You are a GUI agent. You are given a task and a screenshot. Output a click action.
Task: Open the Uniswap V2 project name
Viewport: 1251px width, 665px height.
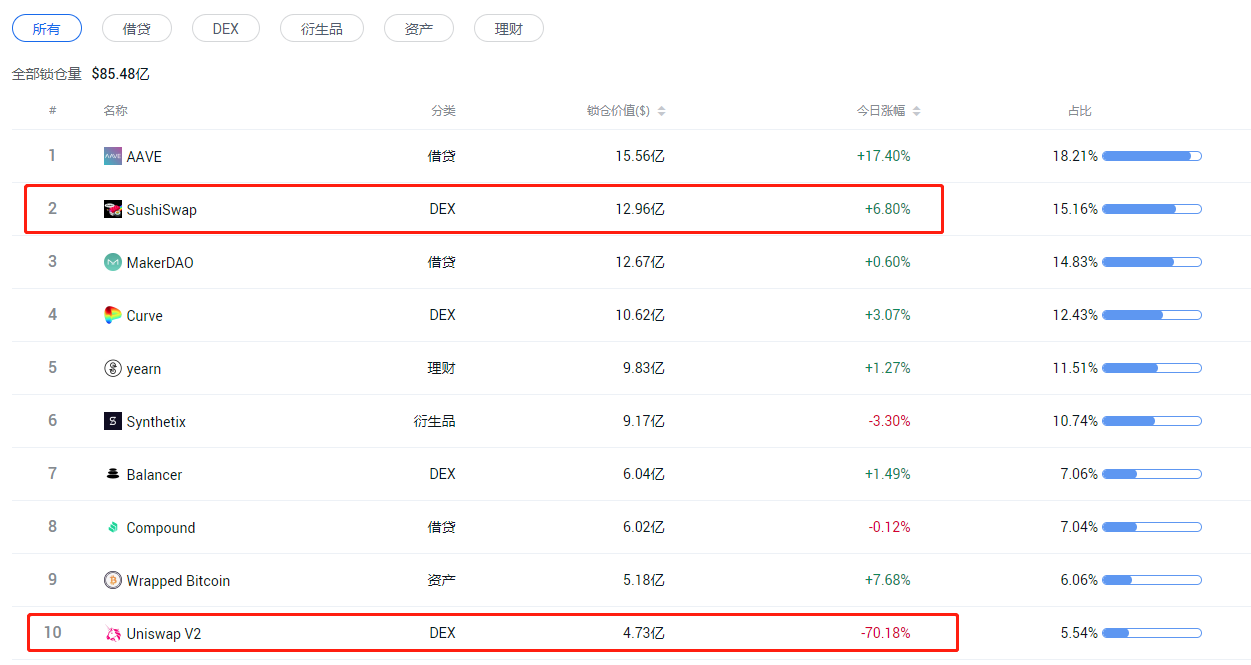tap(164, 634)
